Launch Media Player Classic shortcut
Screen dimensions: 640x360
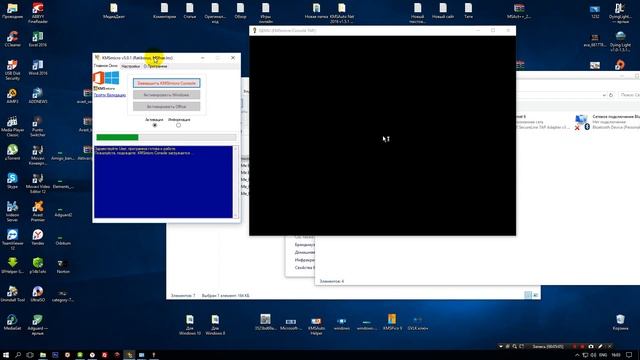12,126
